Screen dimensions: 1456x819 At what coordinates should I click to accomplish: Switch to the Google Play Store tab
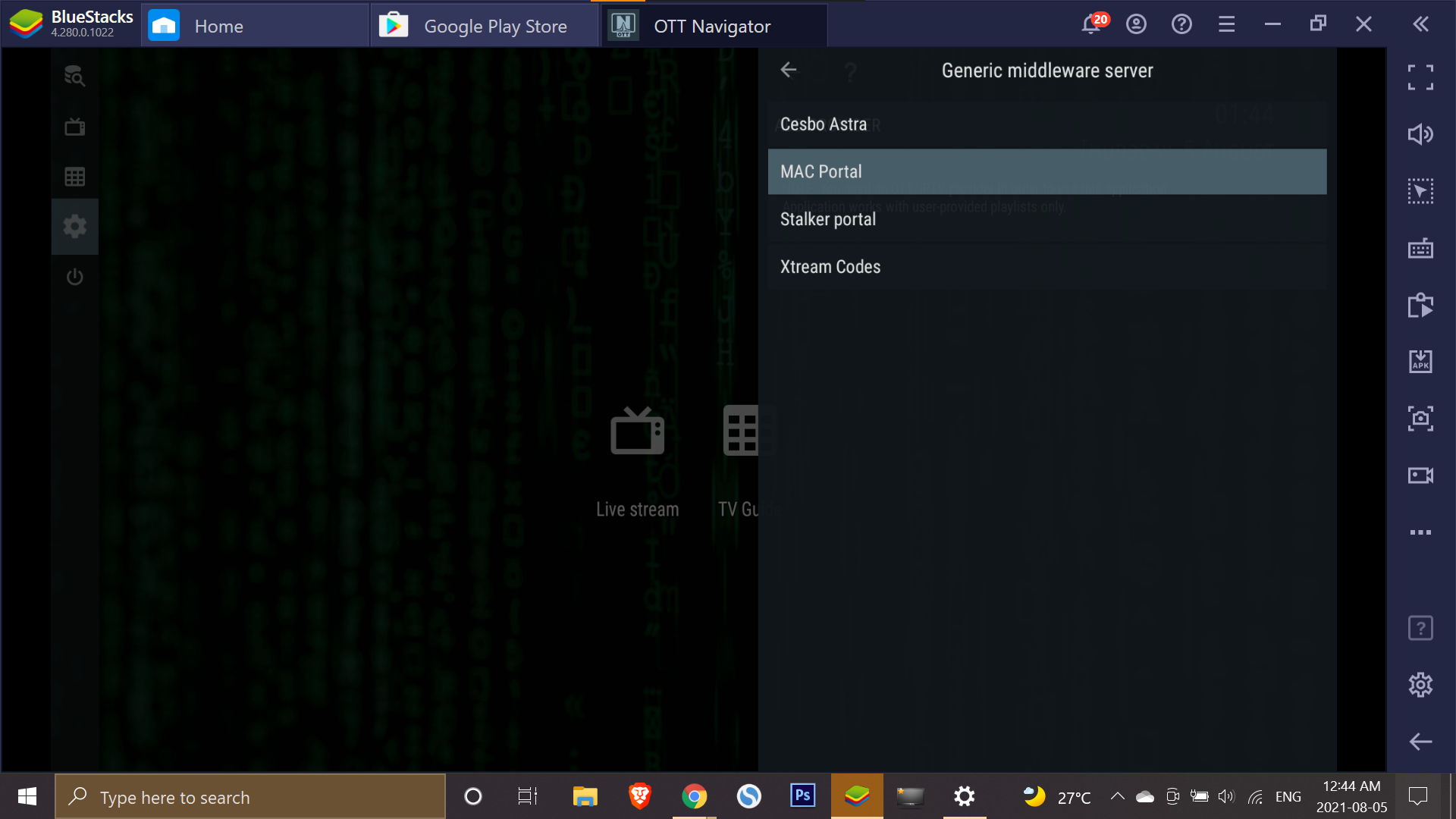coord(484,26)
